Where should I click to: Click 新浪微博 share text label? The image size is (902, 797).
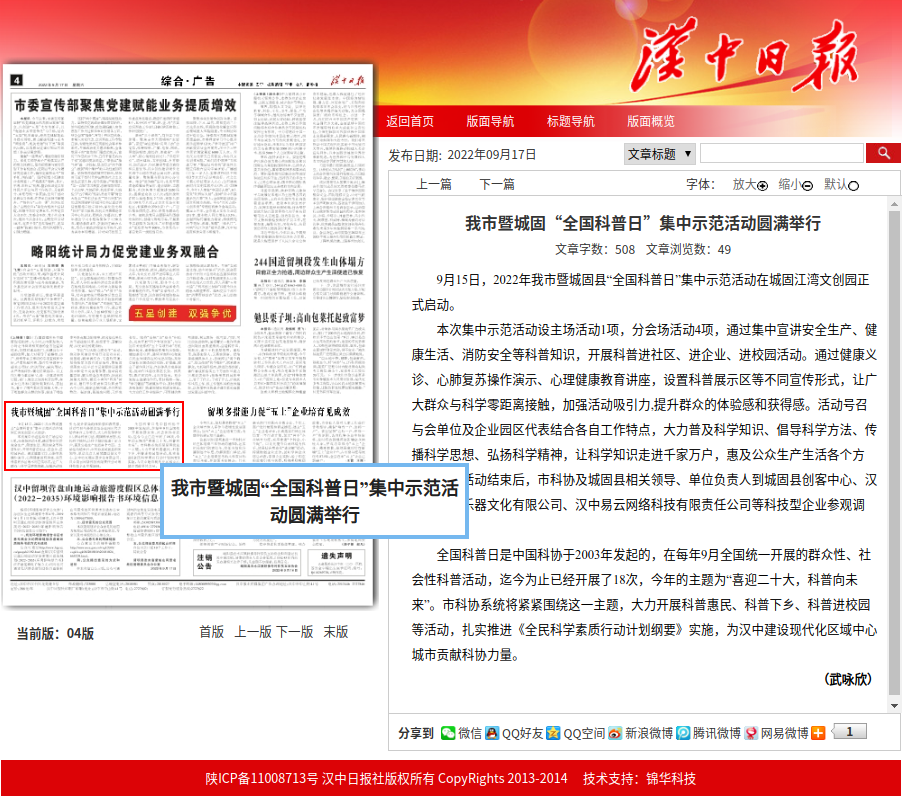click(649, 733)
